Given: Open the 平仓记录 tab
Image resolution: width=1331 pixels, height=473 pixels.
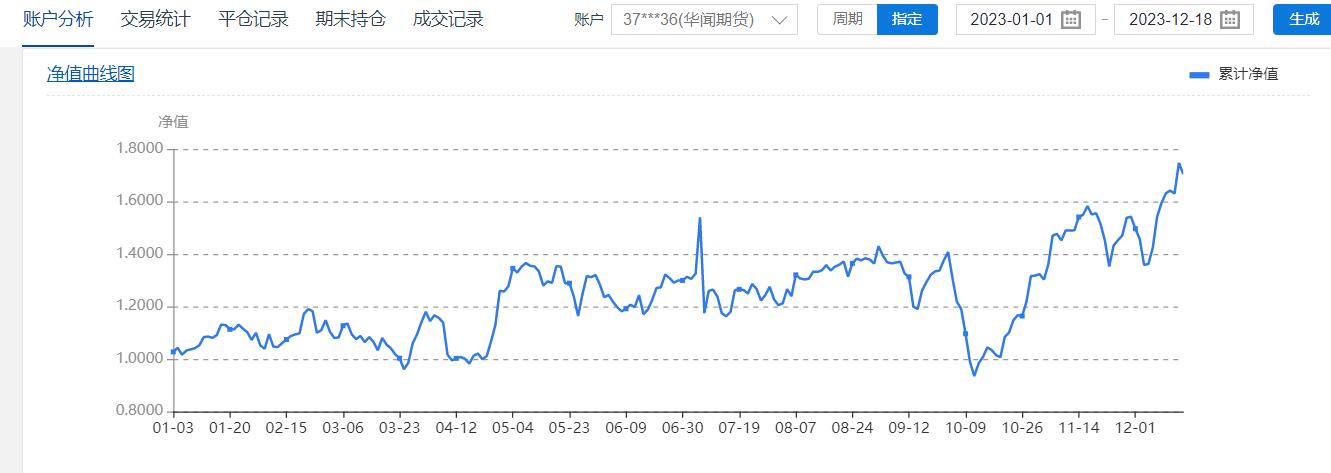Looking at the screenshot, I should click(x=253, y=20).
